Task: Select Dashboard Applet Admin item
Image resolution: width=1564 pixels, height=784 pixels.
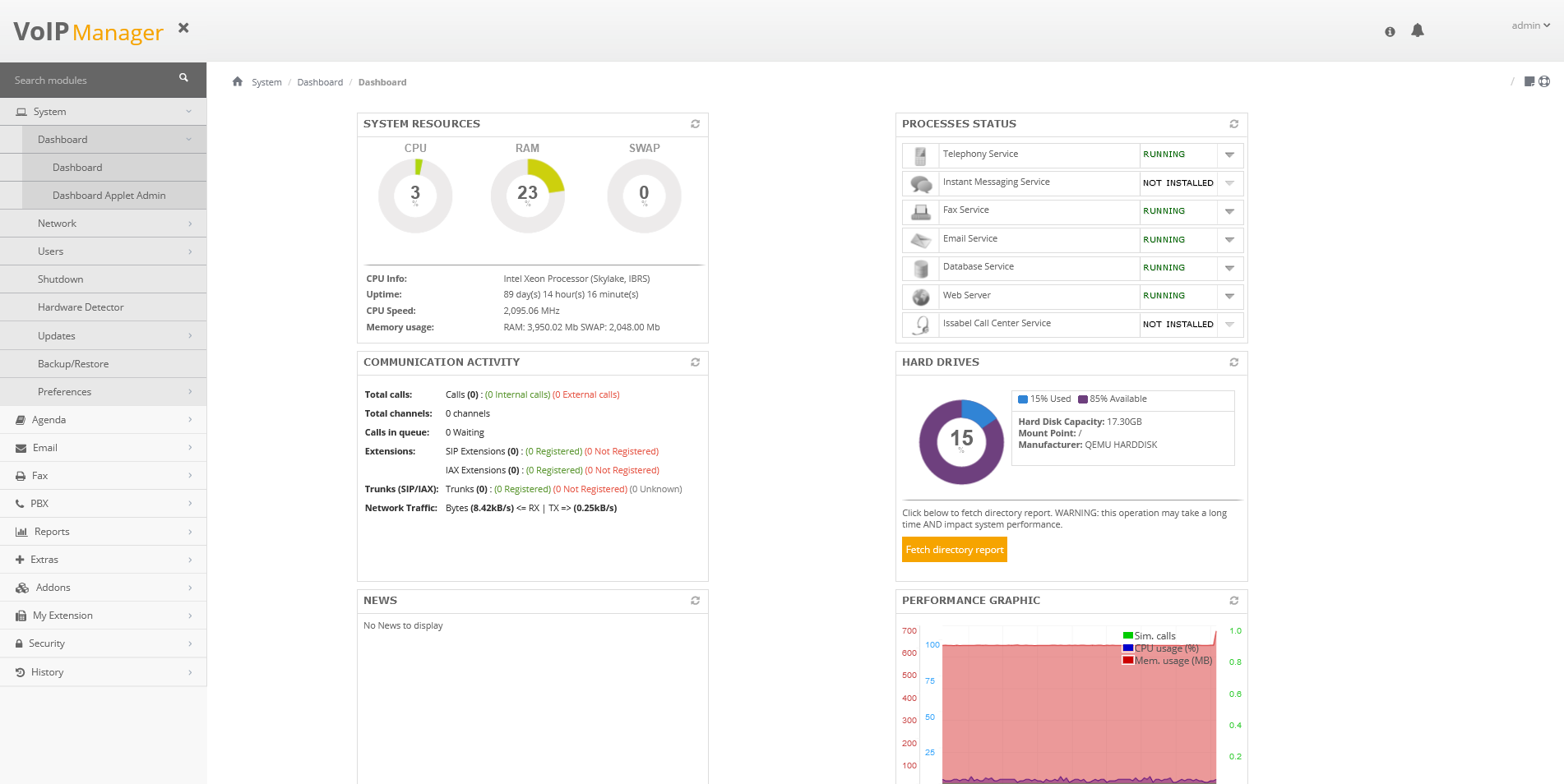Action: [109, 196]
